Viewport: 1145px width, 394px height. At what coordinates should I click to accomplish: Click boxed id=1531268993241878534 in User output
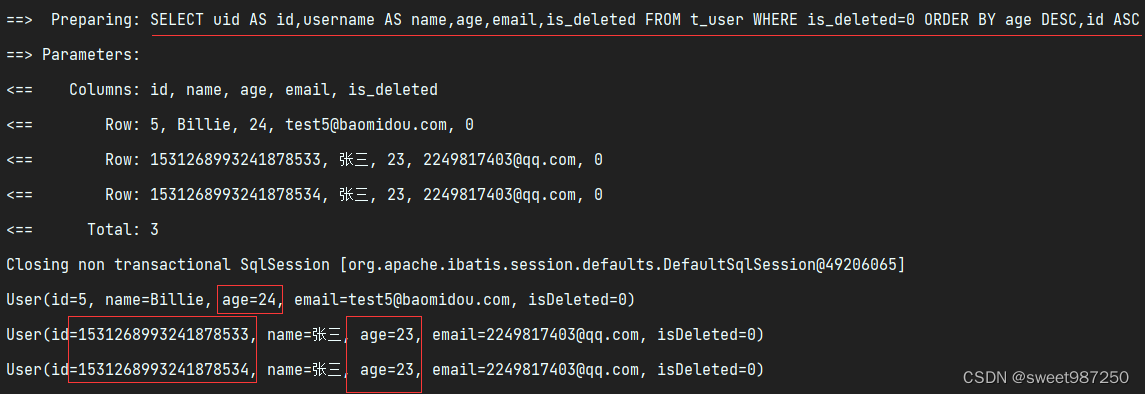(x=162, y=369)
